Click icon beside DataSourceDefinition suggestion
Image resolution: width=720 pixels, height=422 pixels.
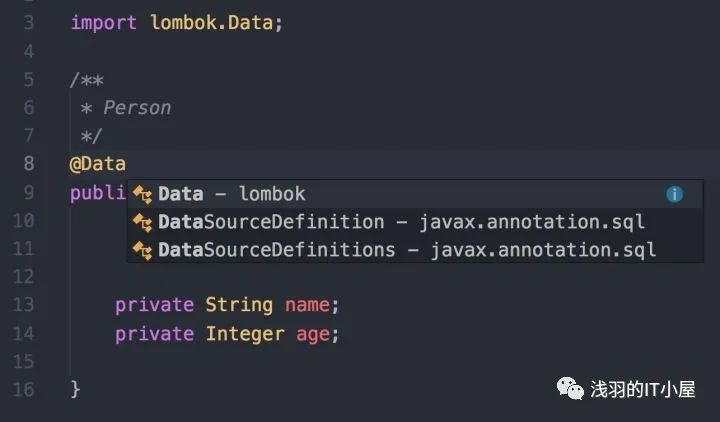click(142, 223)
